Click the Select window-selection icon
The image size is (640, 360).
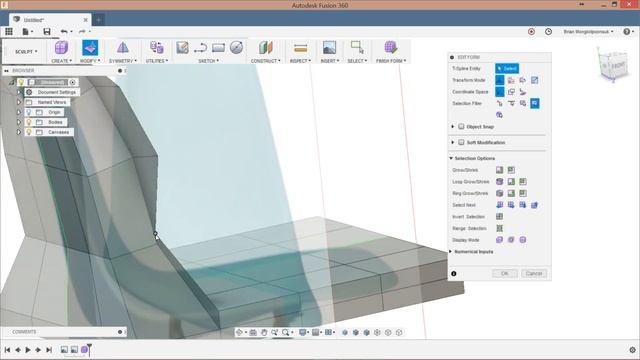pyautogui.click(x=357, y=47)
